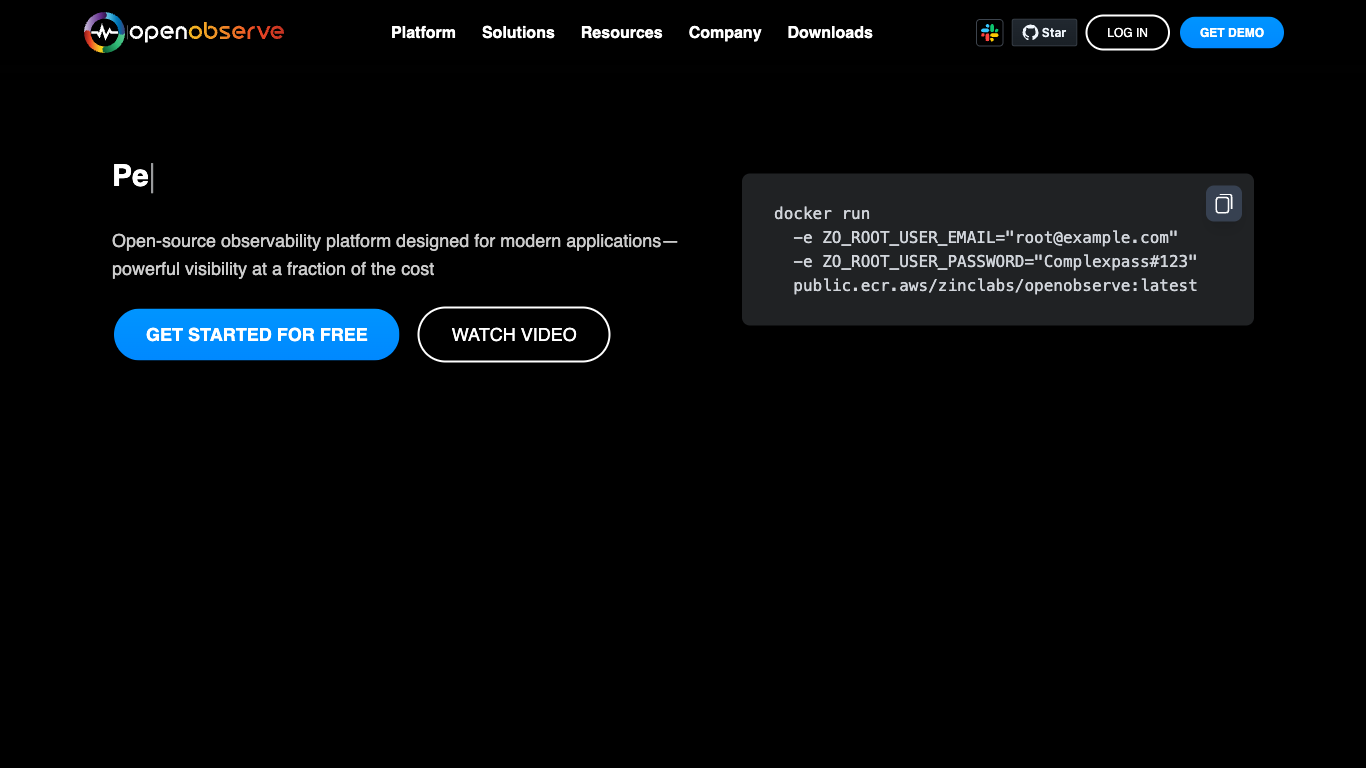The width and height of the screenshot is (1366, 768).
Task: Play the intro with WATCH VIDEO
Action: [x=514, y=335]
